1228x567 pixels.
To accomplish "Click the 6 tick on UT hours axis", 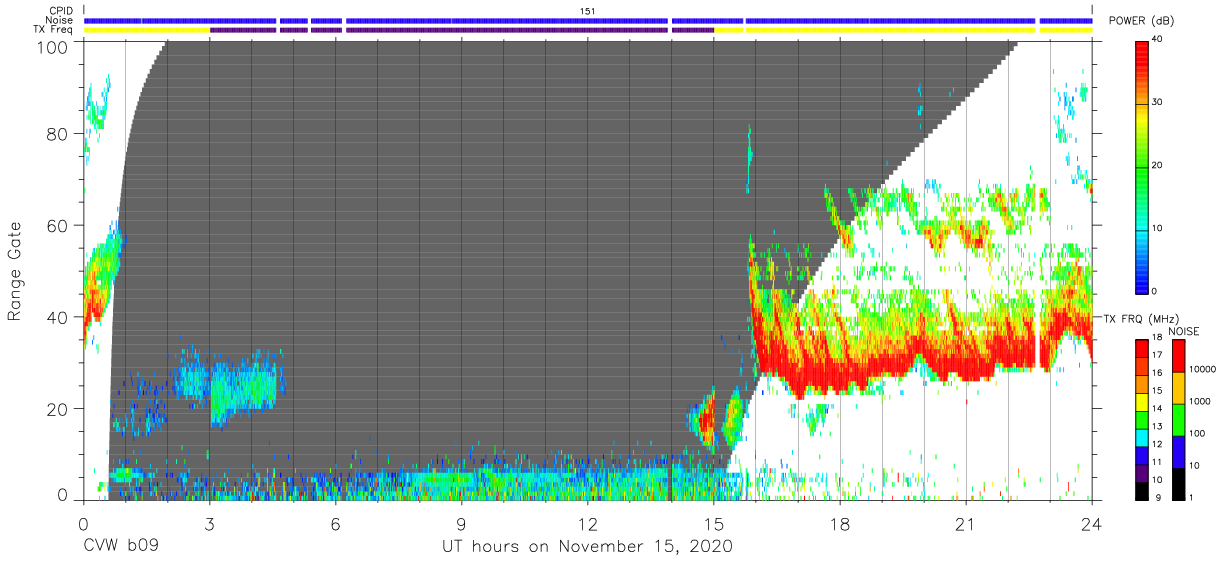I will coord(335,523).
